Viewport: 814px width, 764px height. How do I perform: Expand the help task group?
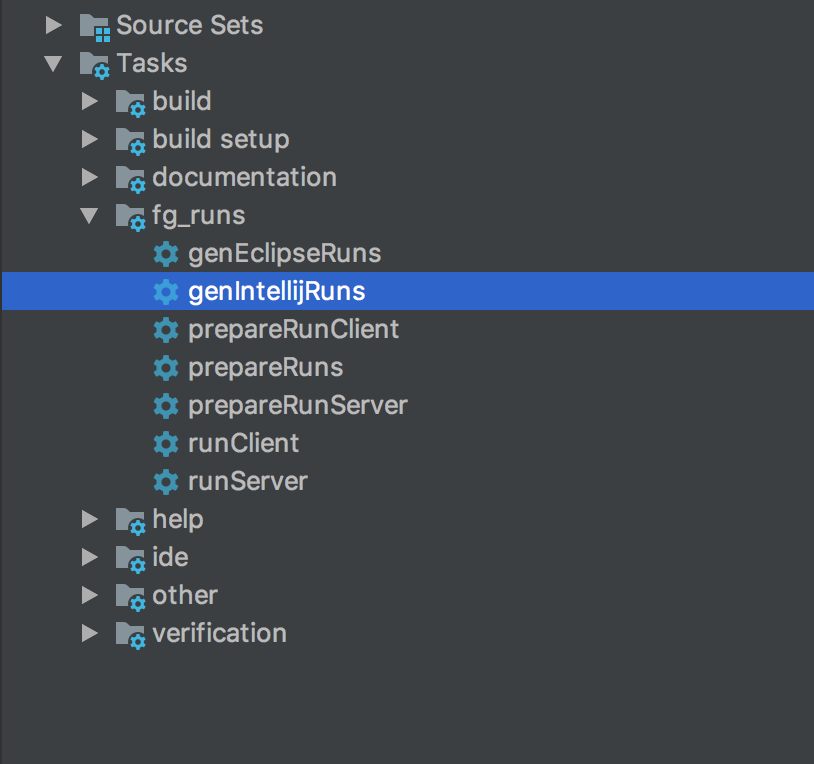pos(88,519)
